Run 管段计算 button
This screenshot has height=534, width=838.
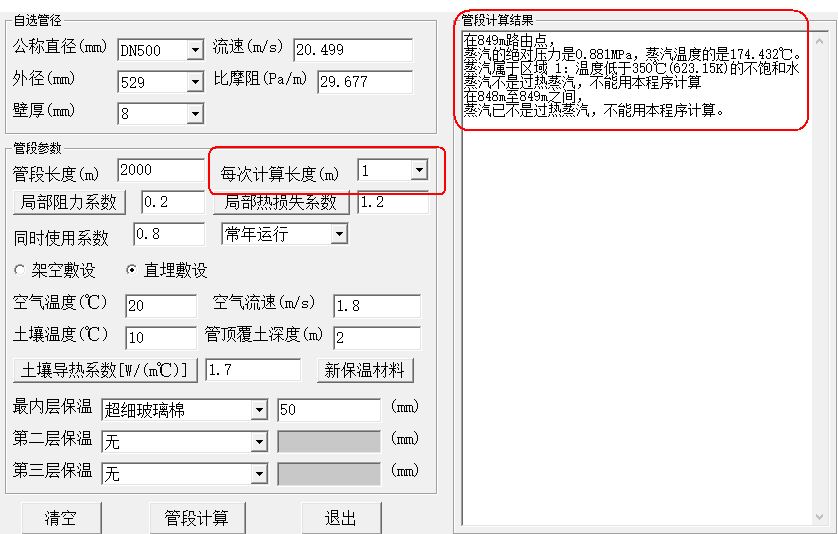point(196,518)
